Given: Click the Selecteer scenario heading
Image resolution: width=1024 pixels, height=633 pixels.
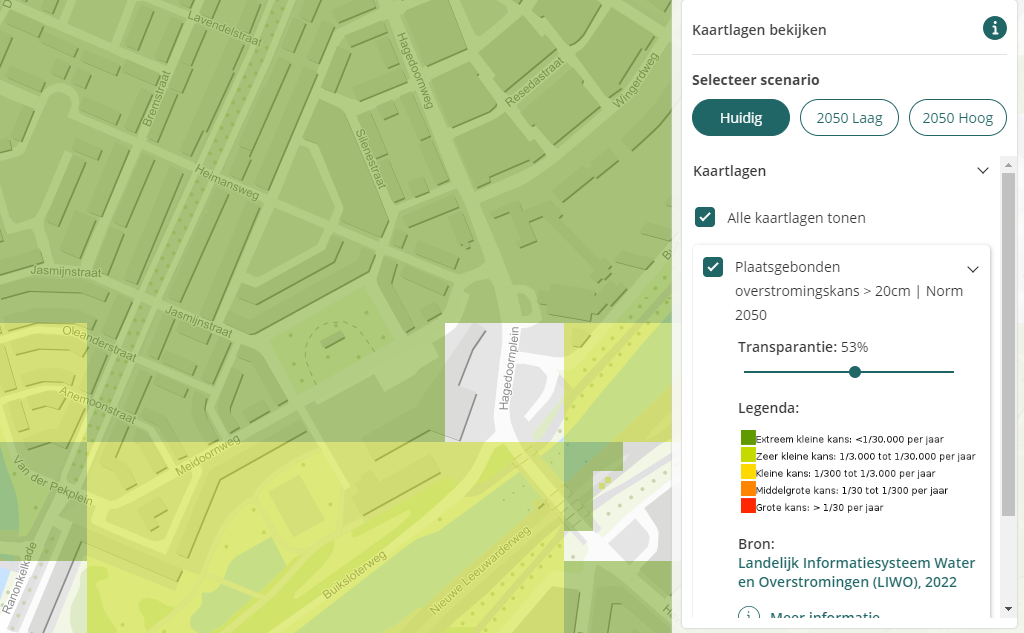Looking at the screenshot, I should click(756, 80).
